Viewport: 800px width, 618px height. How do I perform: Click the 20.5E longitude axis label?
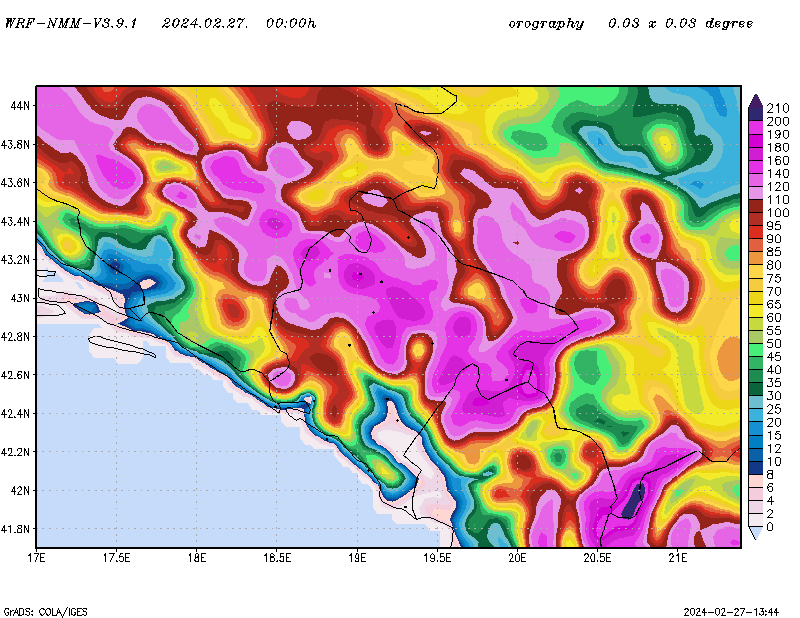(x=597, y=557)
